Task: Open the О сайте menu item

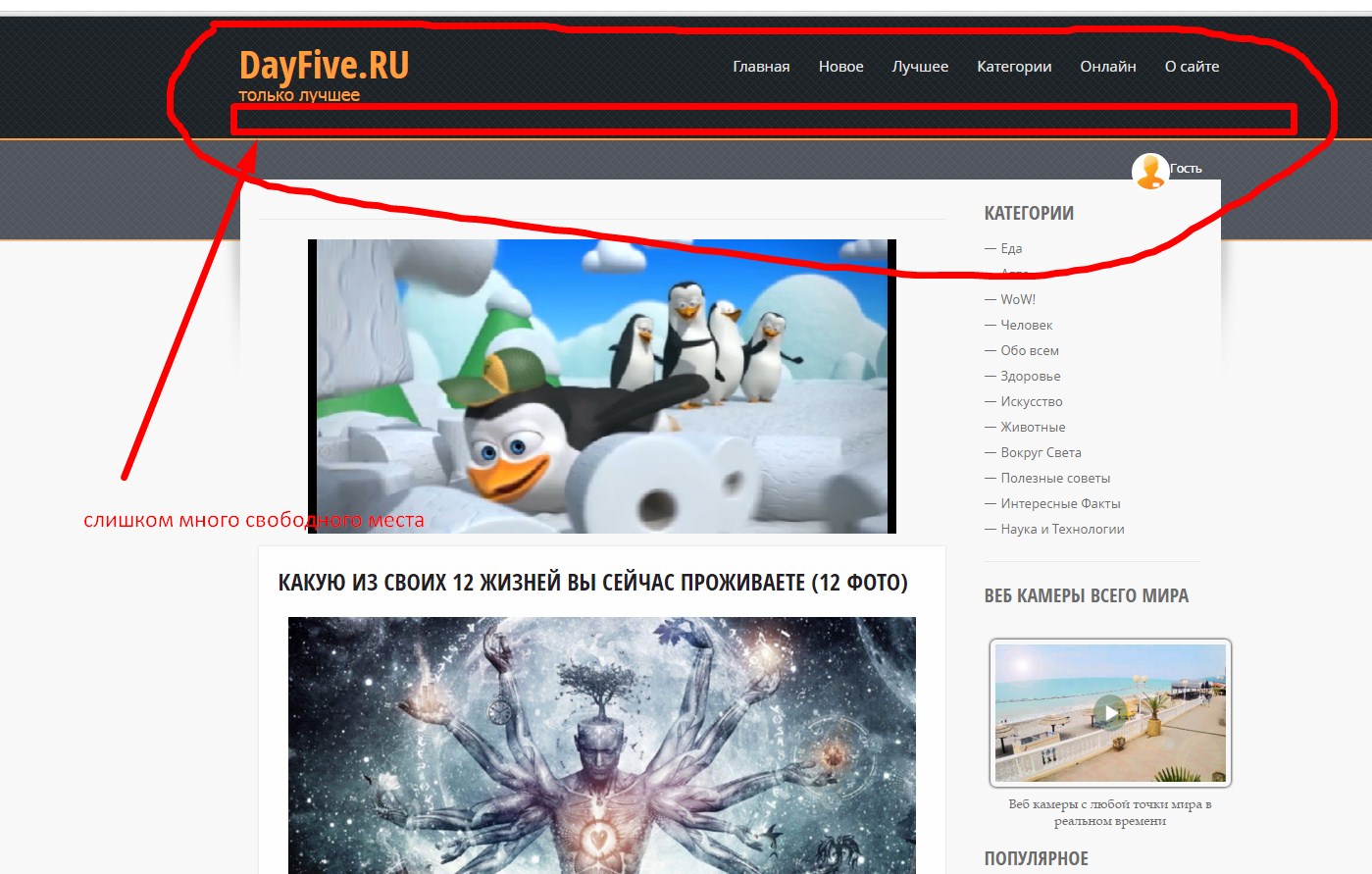Action: (1192, 67)
